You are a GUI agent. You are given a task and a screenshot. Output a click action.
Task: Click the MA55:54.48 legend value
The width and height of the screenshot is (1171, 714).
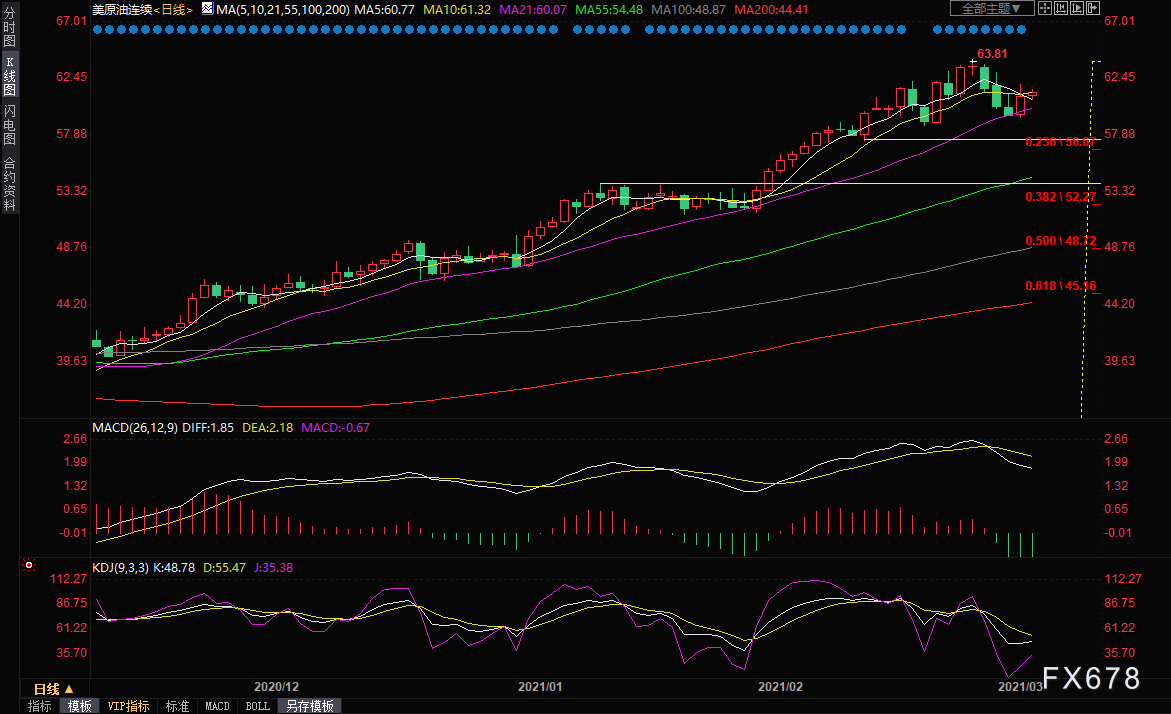click(x=609, y=10)
